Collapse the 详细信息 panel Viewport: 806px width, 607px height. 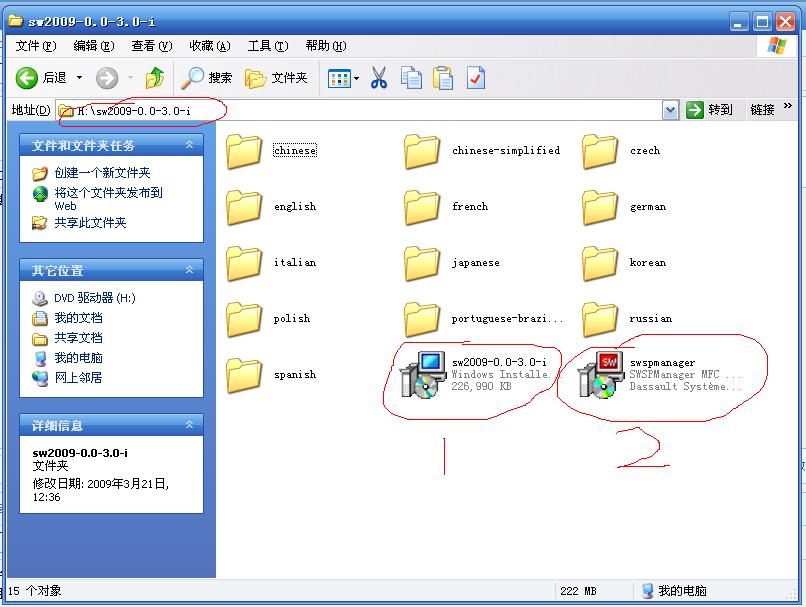click(x=190, y=425)
